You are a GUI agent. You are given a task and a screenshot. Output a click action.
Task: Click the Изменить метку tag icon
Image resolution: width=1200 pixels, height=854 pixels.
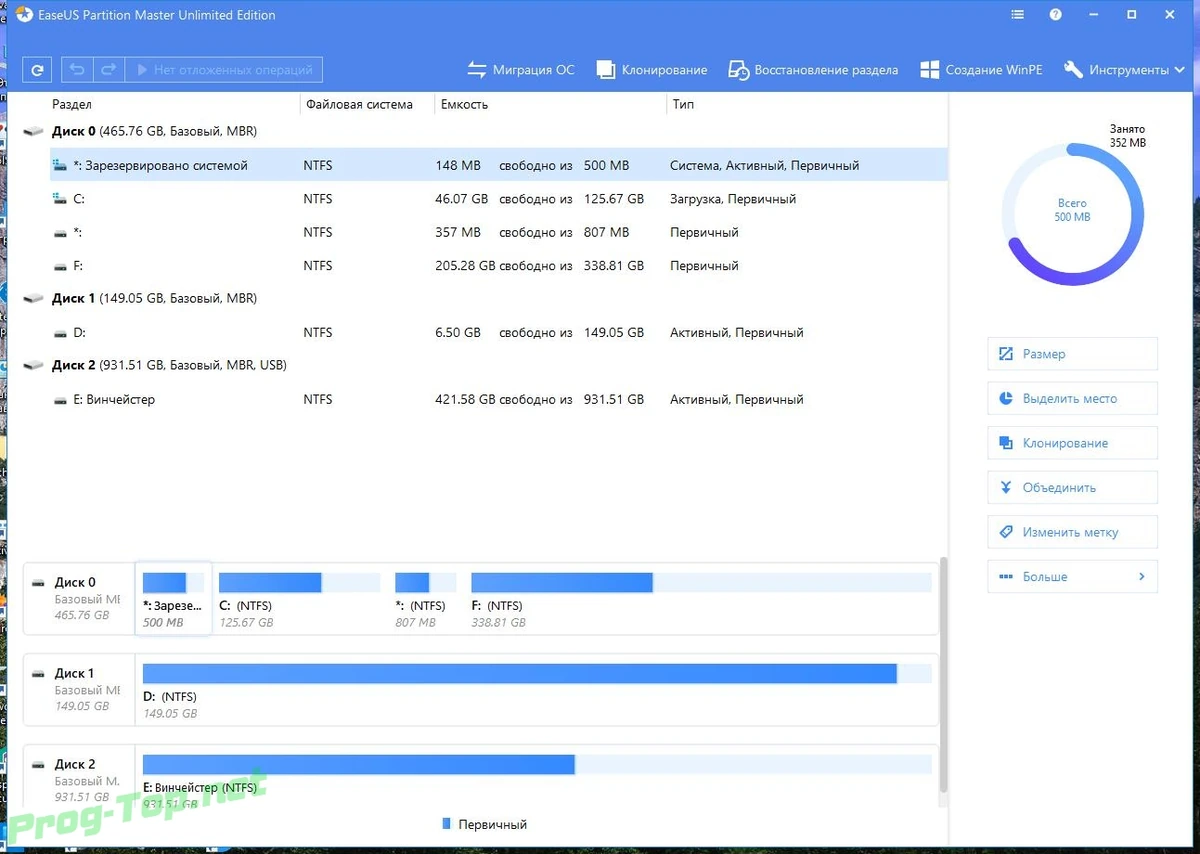pos(1006,532)
